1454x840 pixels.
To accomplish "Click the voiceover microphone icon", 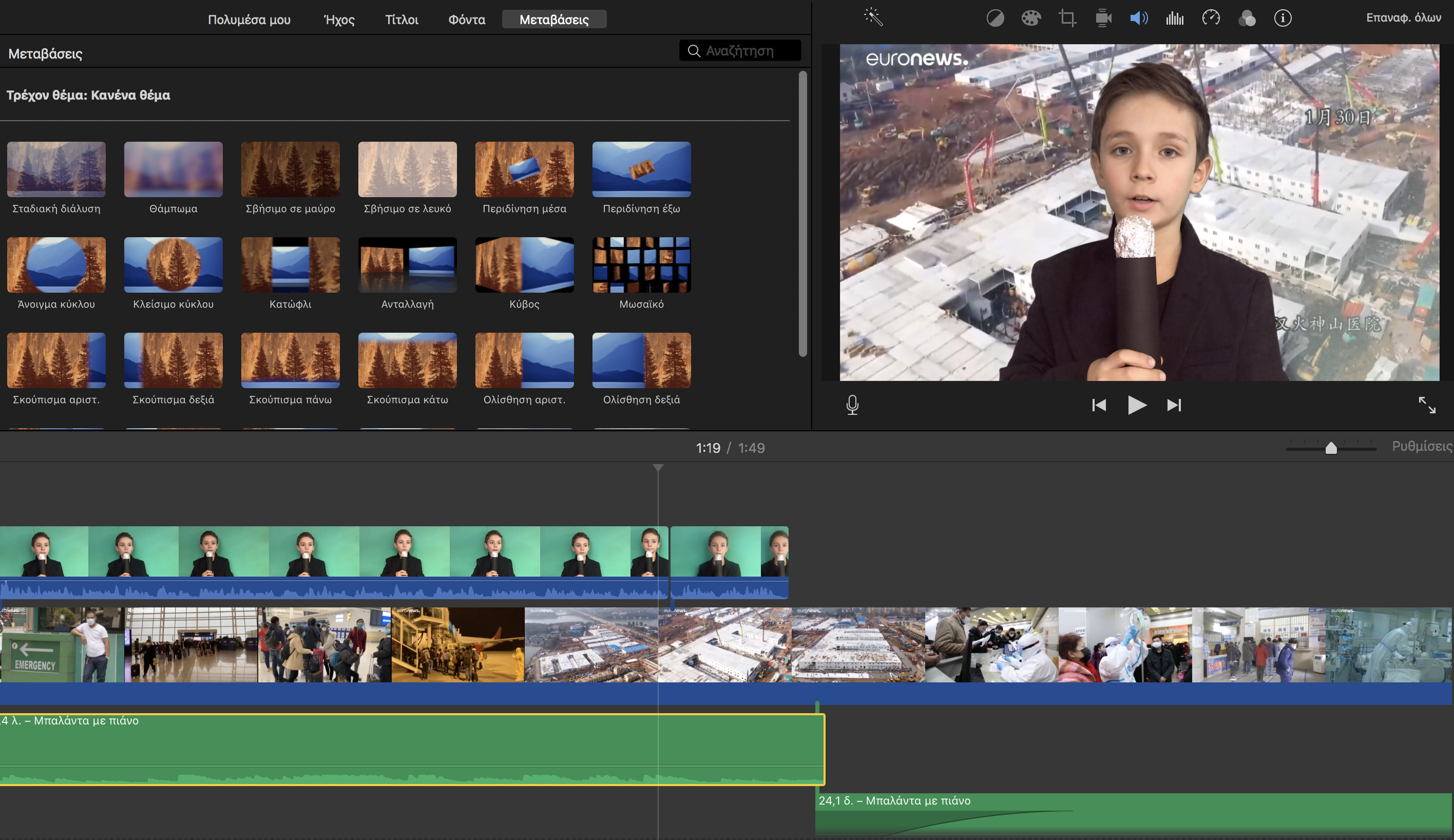I will click(852, 405).
